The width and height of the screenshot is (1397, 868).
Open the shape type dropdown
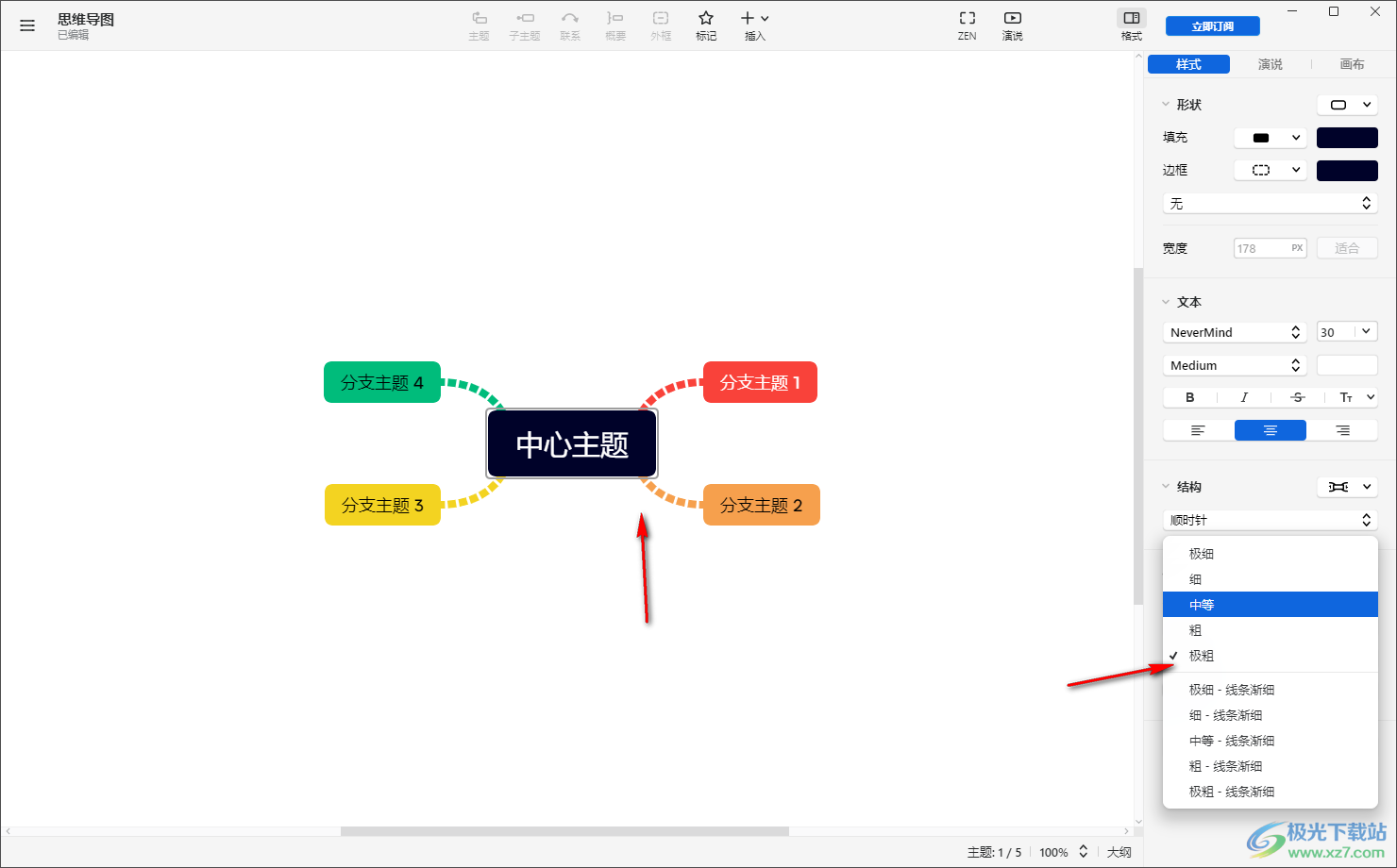1348,105
